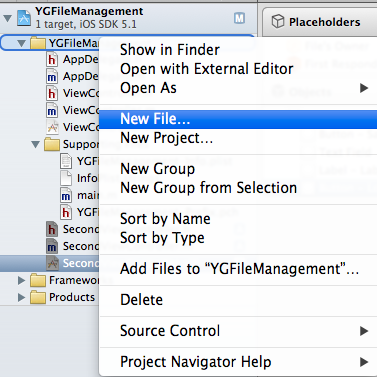Expand the Frameworks group
This screenshot has width=377, height=377.
point(21,280)
